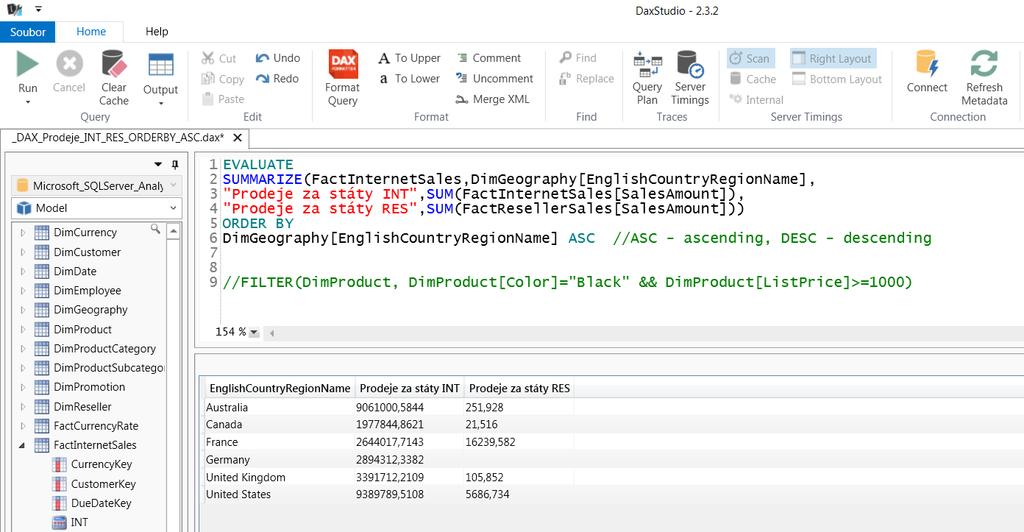1024x532 pixels.
Task: Toggle the Right Layout option
Action: click(833, 58)
